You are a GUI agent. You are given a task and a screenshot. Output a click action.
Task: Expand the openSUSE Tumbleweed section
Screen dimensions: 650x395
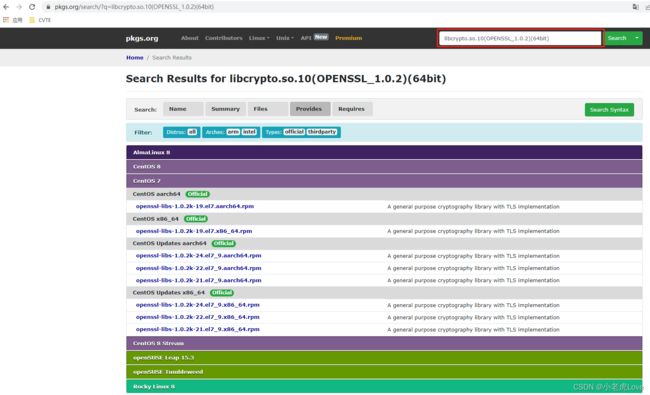[384, 372]
